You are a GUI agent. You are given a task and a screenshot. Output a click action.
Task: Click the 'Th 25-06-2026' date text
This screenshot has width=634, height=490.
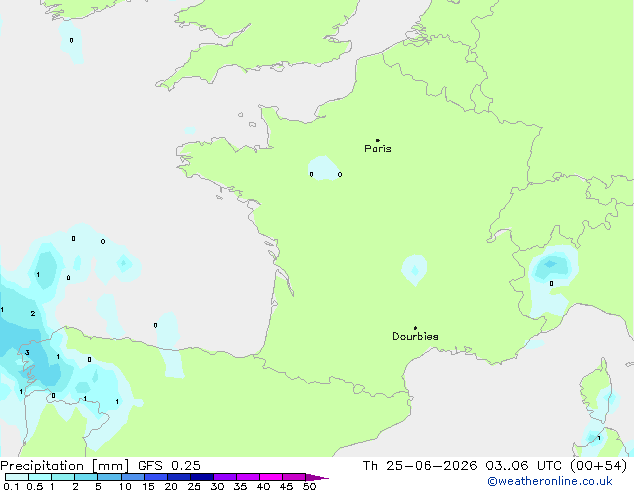coord(420,466)
